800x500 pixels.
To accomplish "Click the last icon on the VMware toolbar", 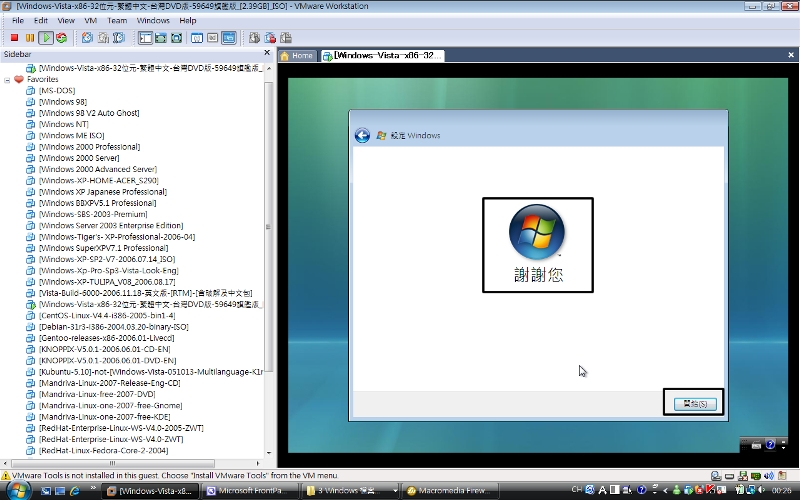I will click(286, 38).
